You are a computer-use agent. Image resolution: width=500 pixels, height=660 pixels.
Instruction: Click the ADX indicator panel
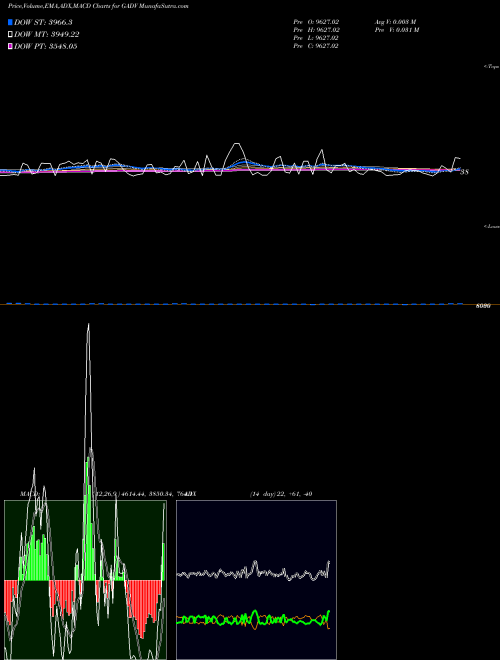pos(256,580)
